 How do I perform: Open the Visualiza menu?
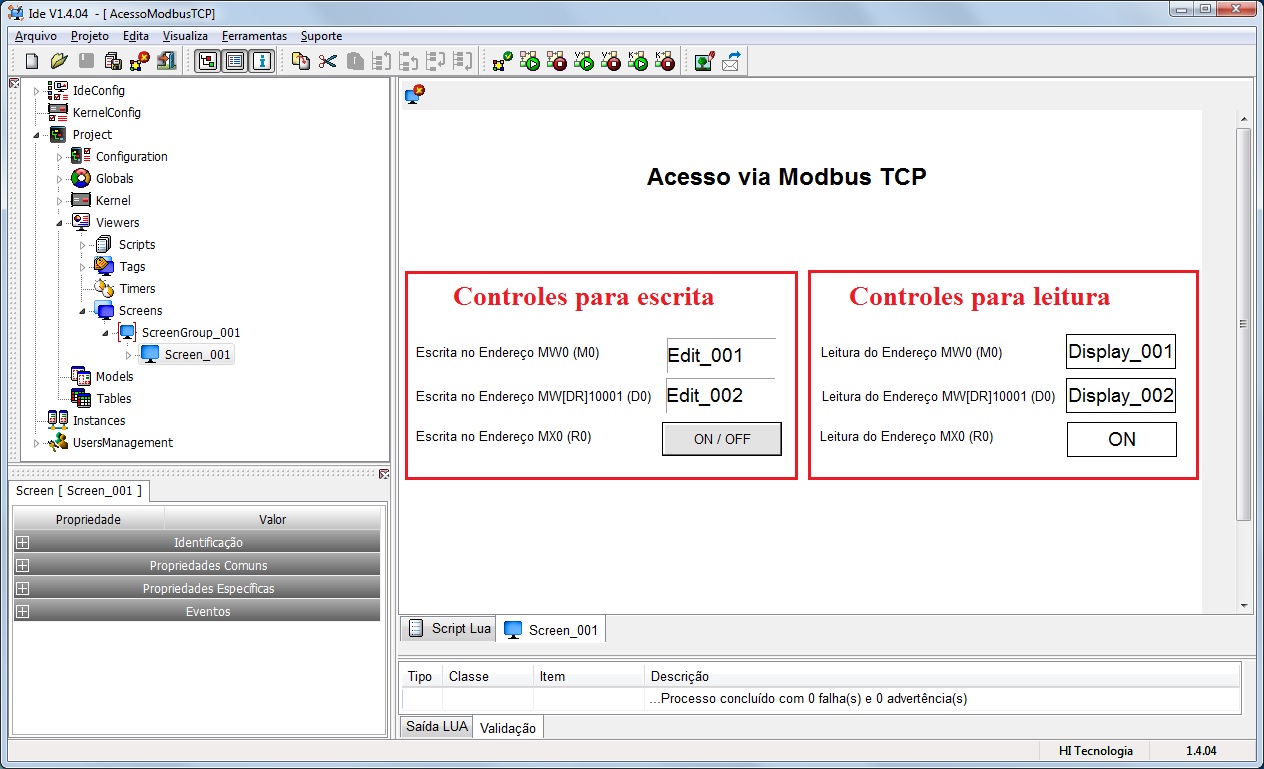(185, 36)
